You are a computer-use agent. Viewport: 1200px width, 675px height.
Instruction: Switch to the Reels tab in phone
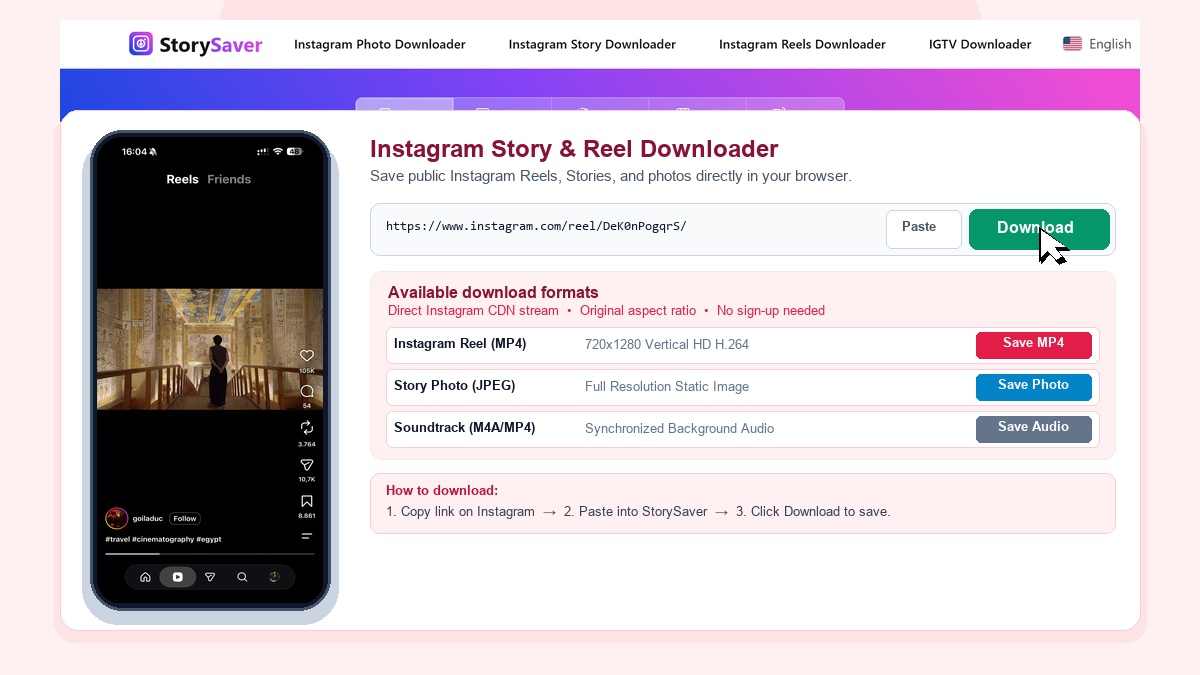pyautogui.click(x=182, y=179)
